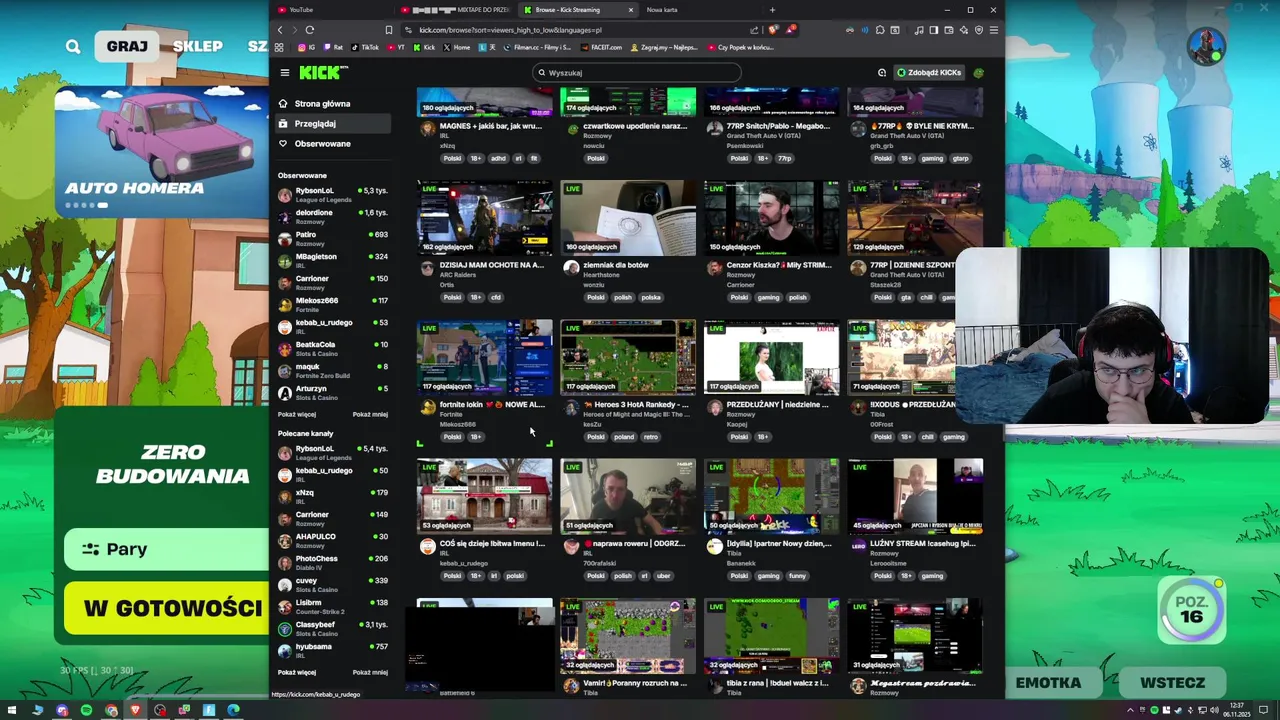Open the IG bookmark
This screenshot has width=1280, height=720.
pos(306,47)
